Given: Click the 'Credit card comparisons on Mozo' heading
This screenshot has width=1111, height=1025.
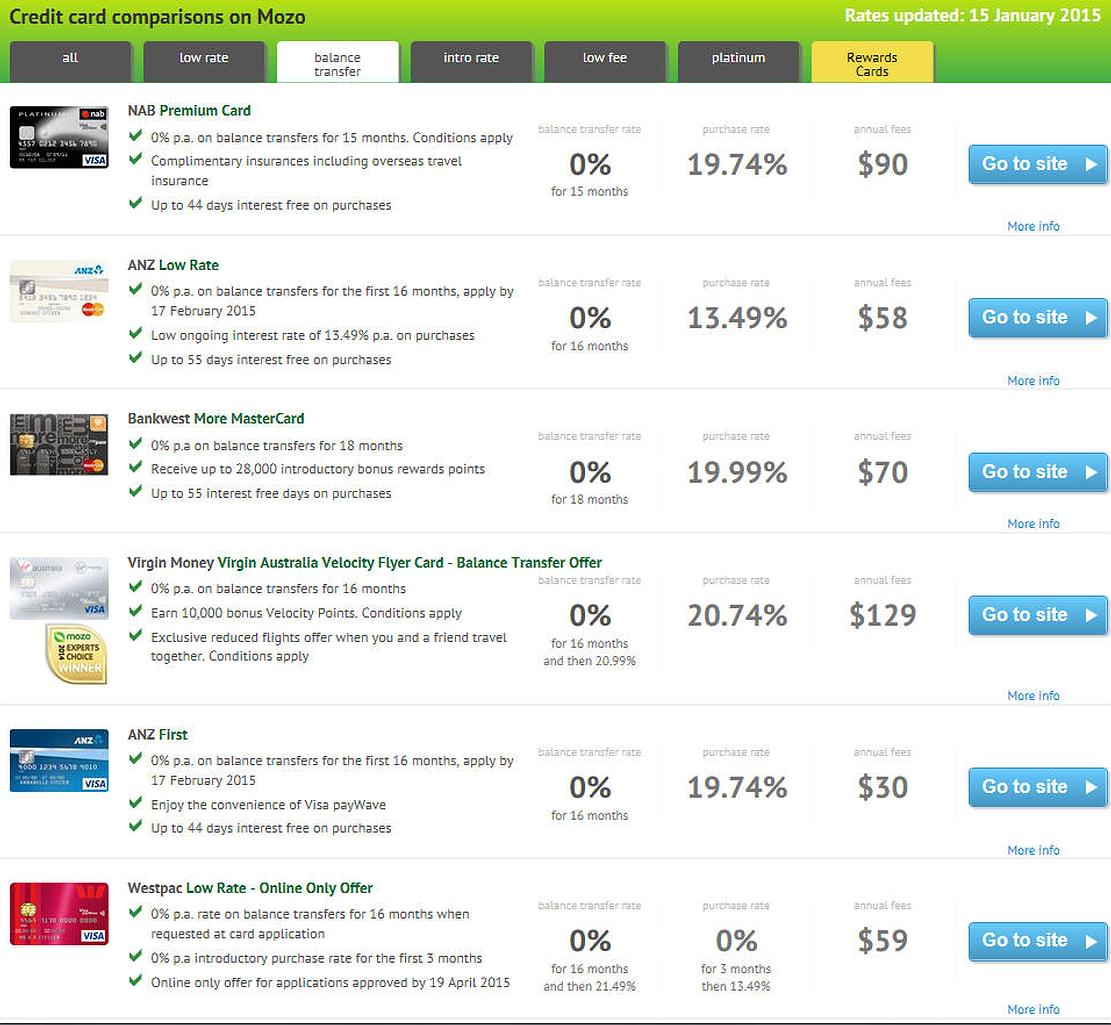Looking at the screenshot, I should point(157,16).
